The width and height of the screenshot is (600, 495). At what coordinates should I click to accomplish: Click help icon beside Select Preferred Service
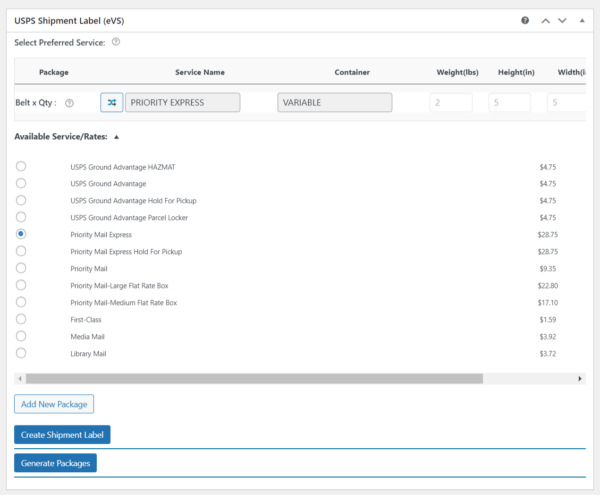(x=116, y=42)
